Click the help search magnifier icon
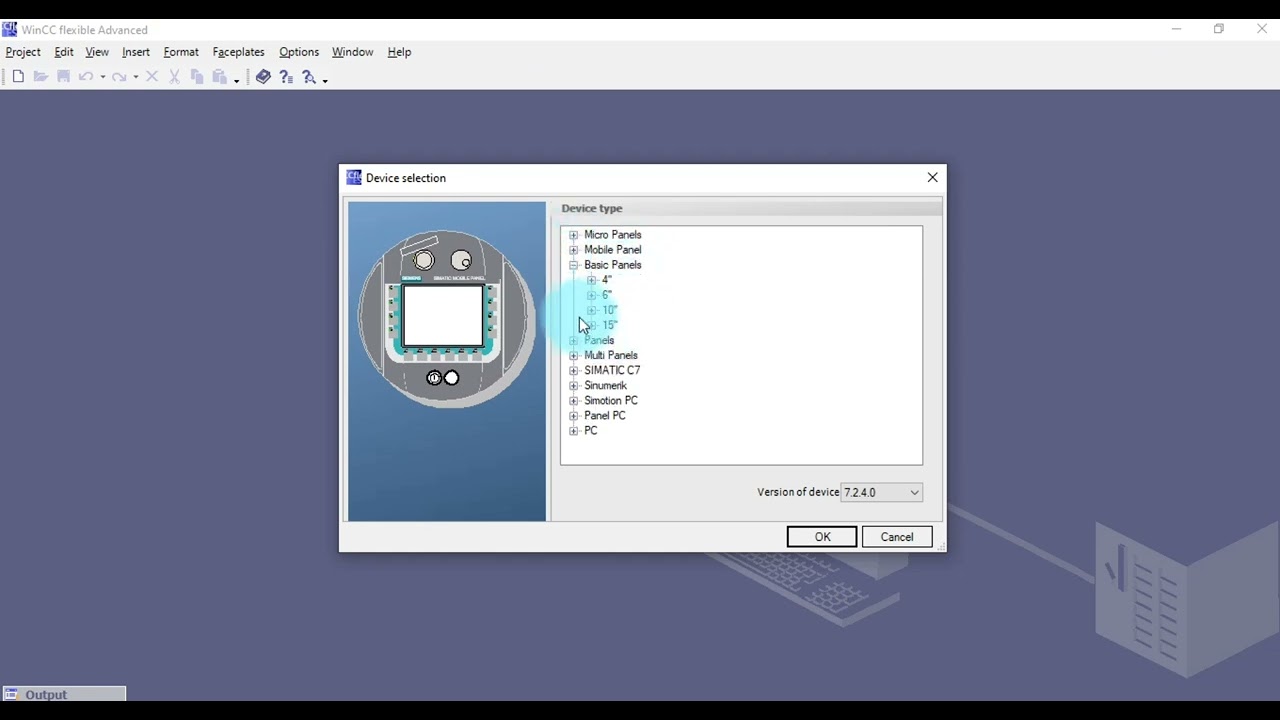This screenshot has height=720, width=1280. (309, 77)
